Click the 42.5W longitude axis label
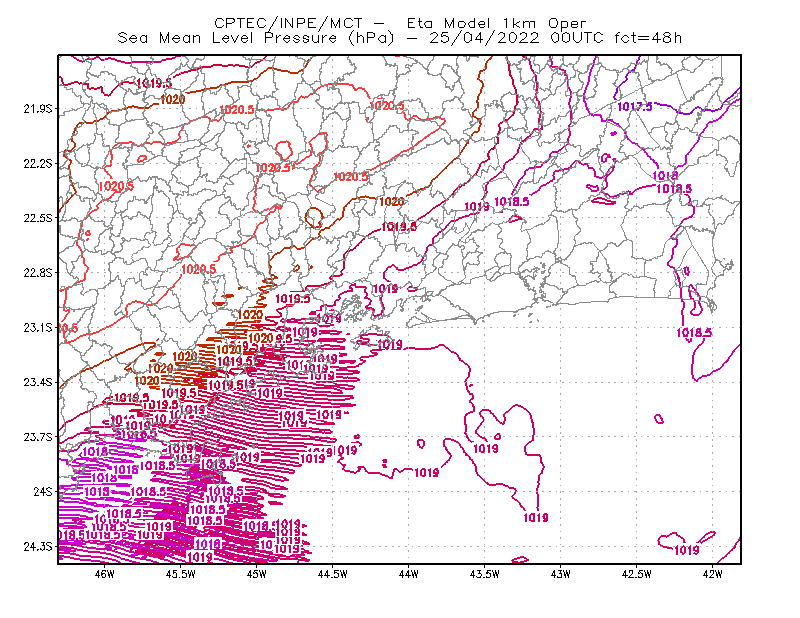This screenshot has height=618, width=800. click(x=636, y=574)
